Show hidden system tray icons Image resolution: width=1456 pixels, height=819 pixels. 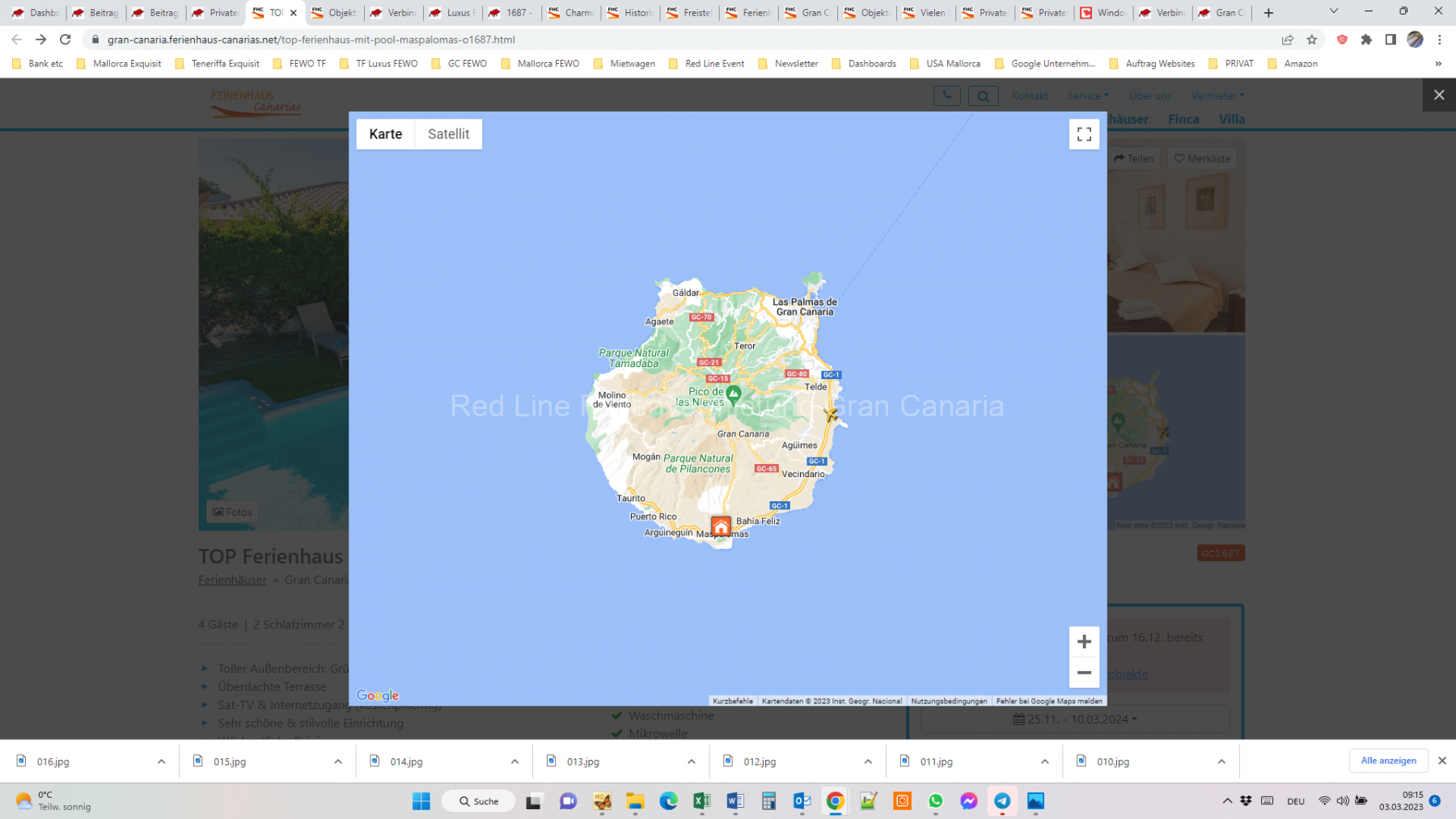coord(1227,801)
